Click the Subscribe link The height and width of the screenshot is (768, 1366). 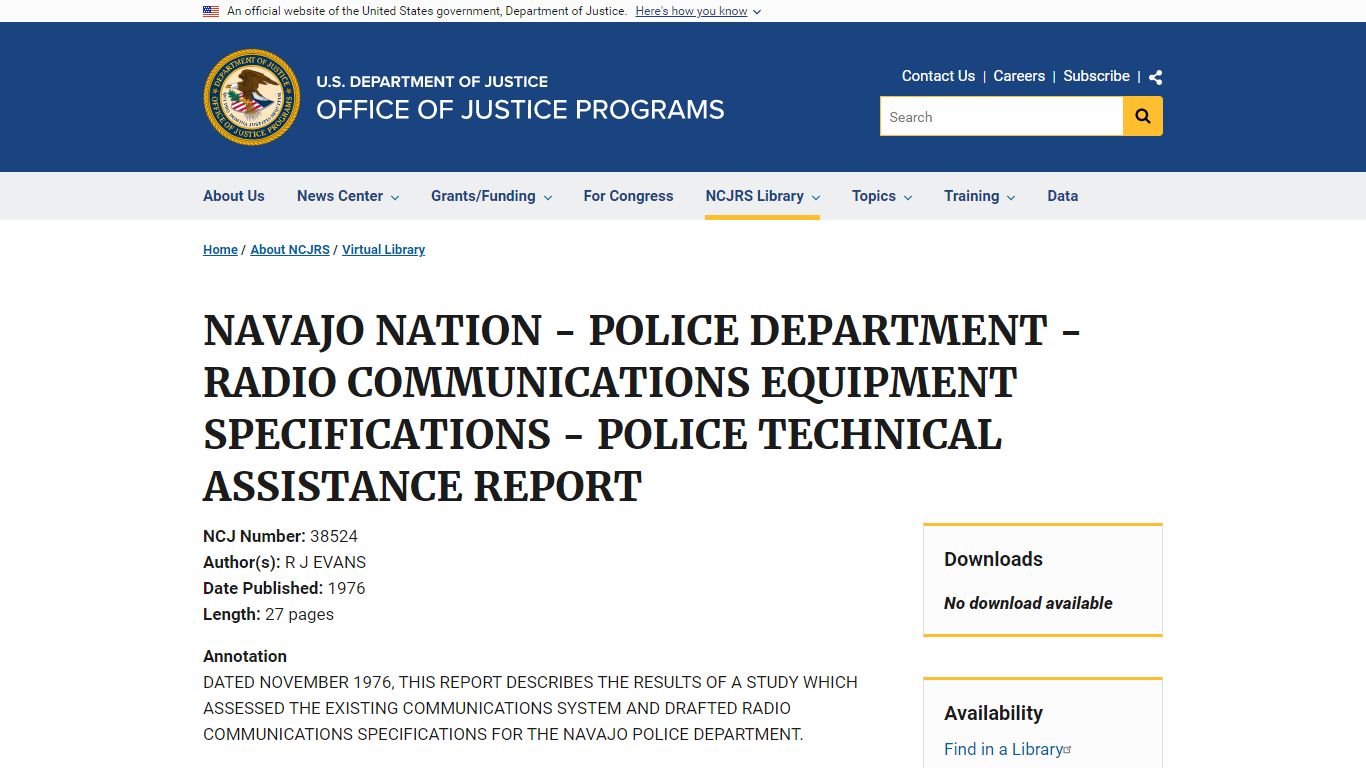pyautogui.click(x=1096, y=76)
